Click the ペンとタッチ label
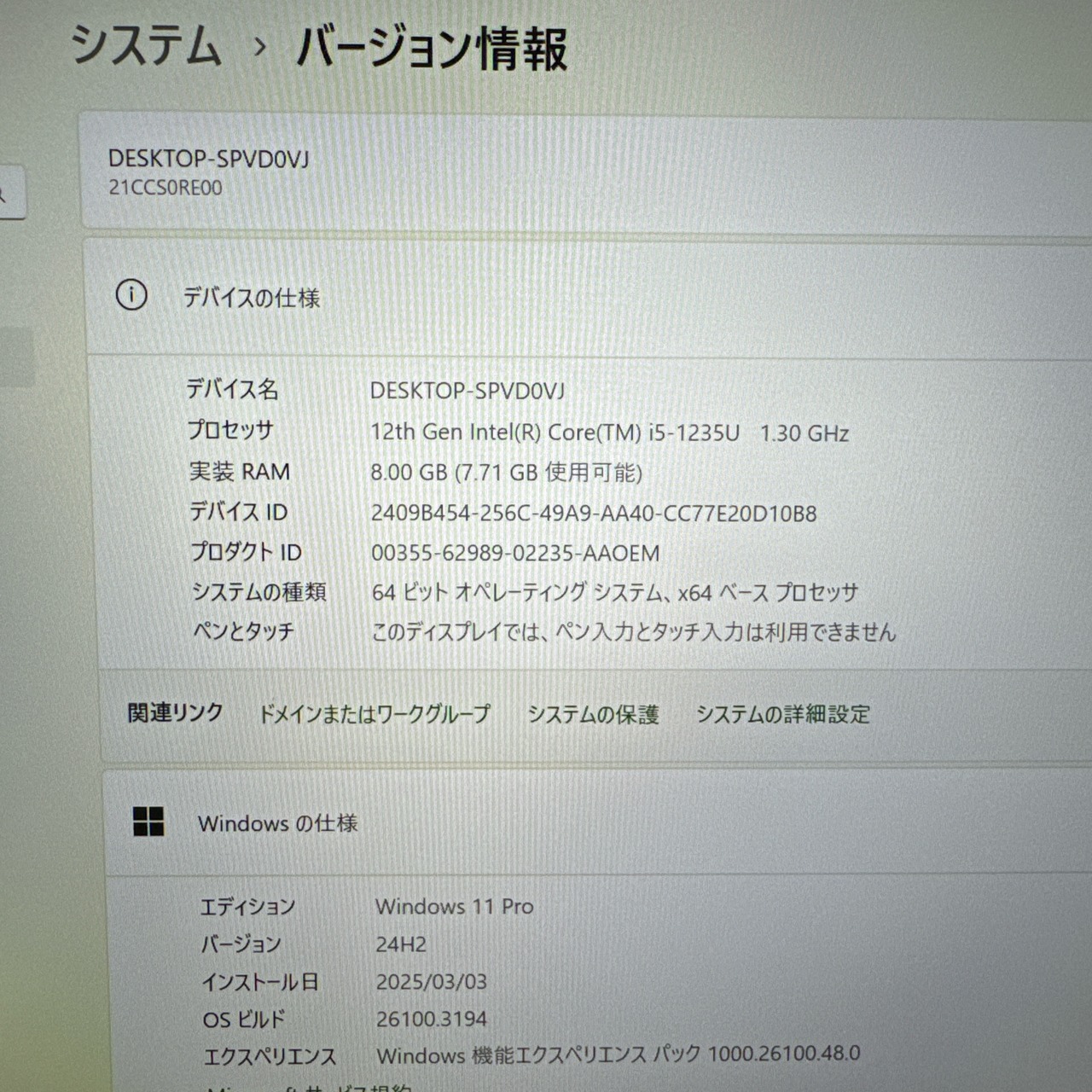Image resolution: width=1092 pixels, height=1092 pixels. [243, 631]
